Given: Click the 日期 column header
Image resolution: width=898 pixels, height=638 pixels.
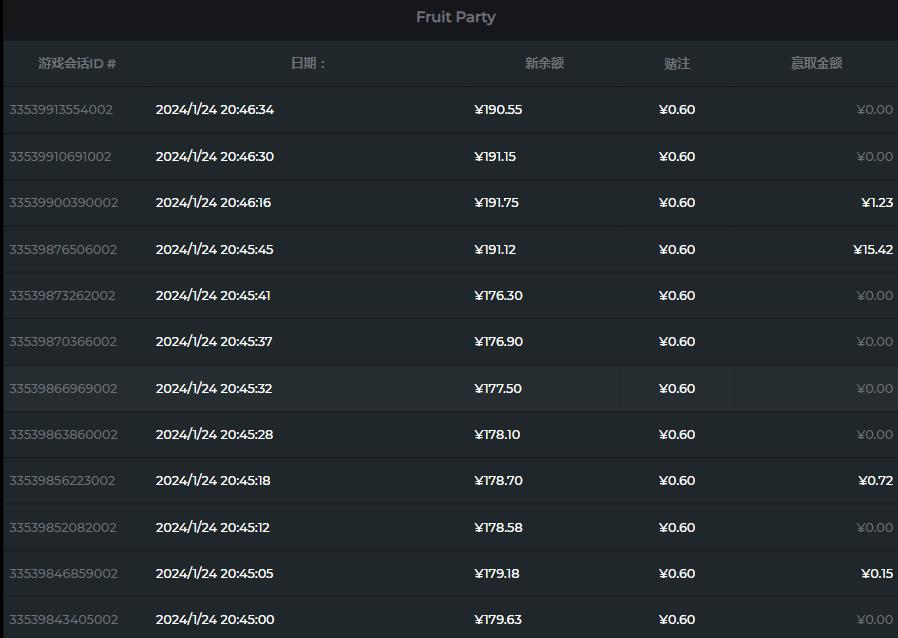Looking at the screenshot, I should click(x=309, y=64).
